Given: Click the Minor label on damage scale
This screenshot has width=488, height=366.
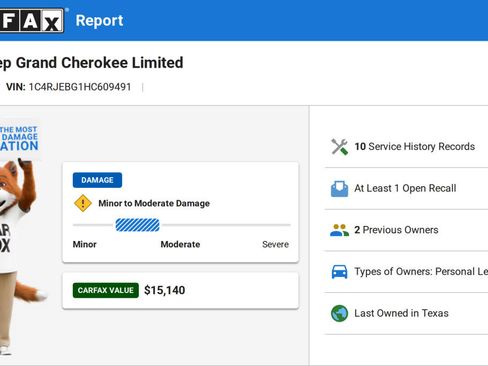Looking at the screenshot, I should 85,244.
